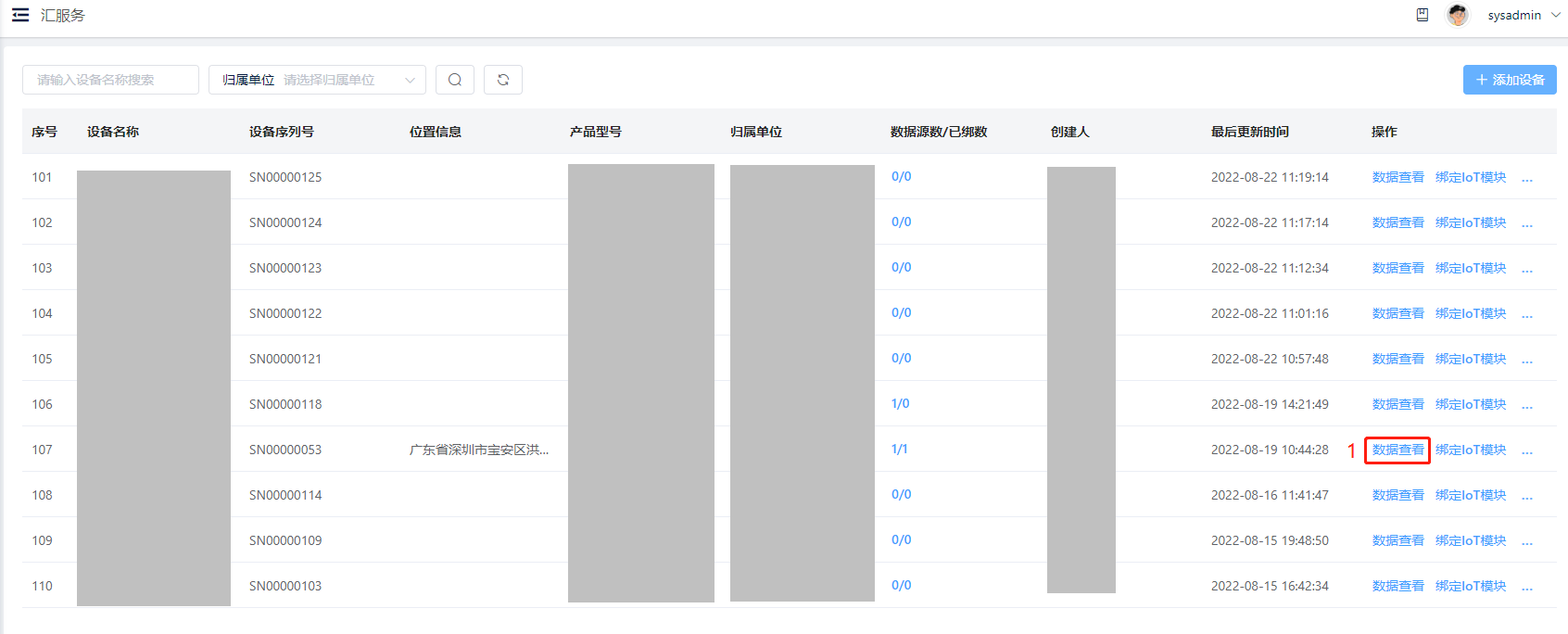This screenshot has height=634, width=1568.
Task: Click the 0/0 data source count for SN00000114
Action: pyautogui.click(x=901, y=494)
